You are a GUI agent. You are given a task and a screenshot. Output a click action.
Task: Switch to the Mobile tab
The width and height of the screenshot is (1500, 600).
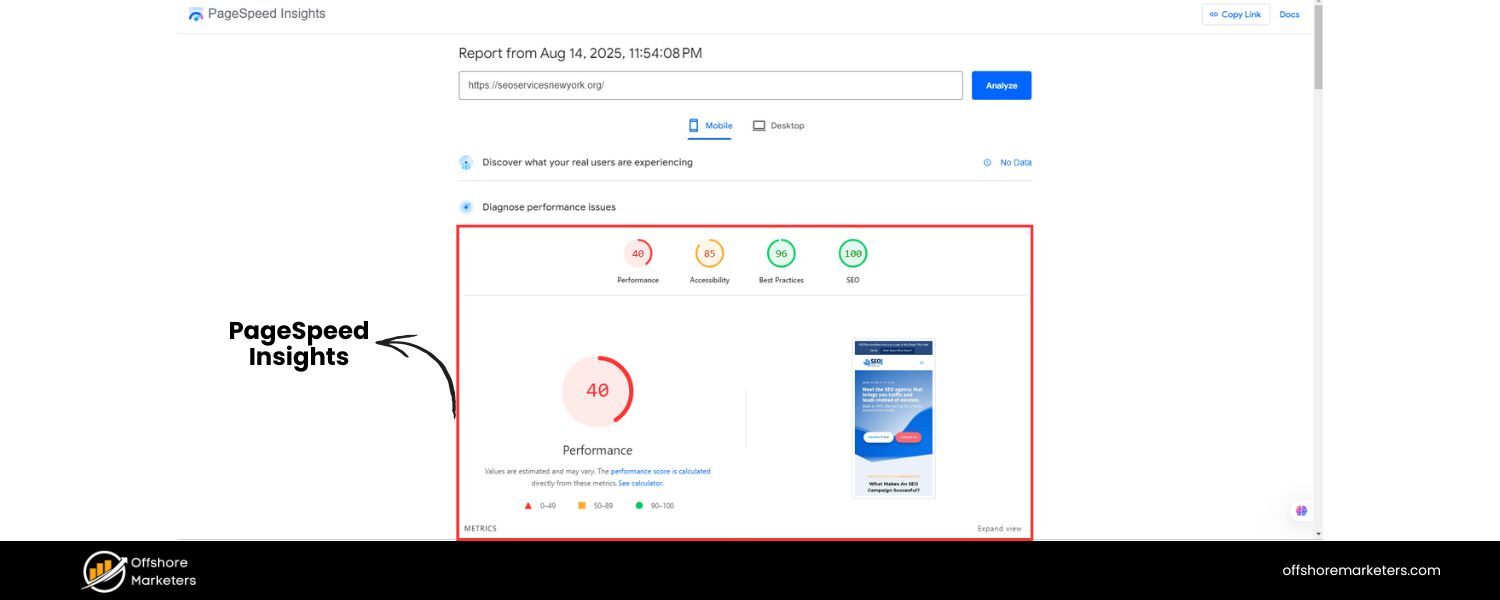click(x=710, y=125)
